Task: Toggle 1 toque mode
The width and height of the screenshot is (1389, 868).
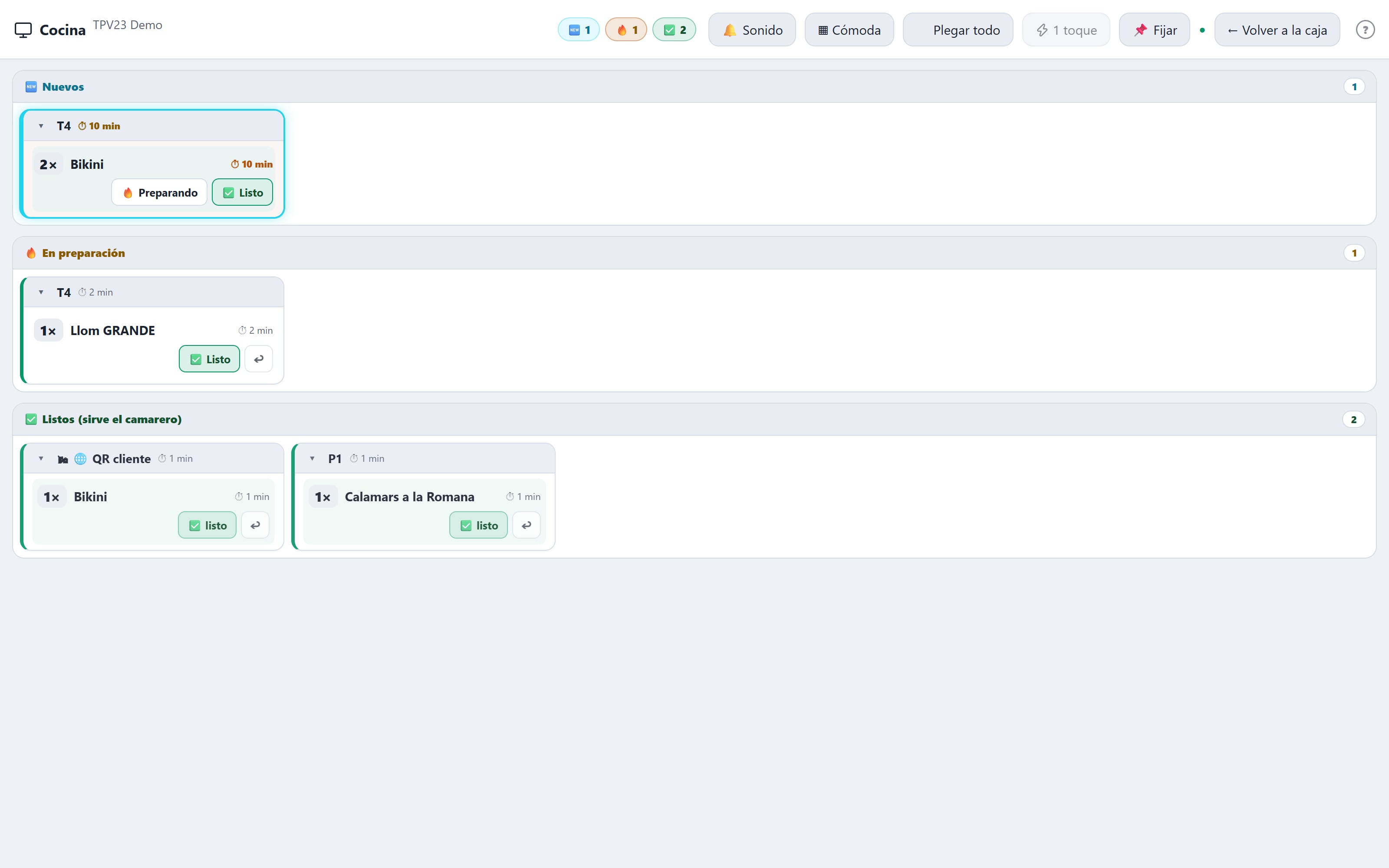Action: coord(1066,30)
